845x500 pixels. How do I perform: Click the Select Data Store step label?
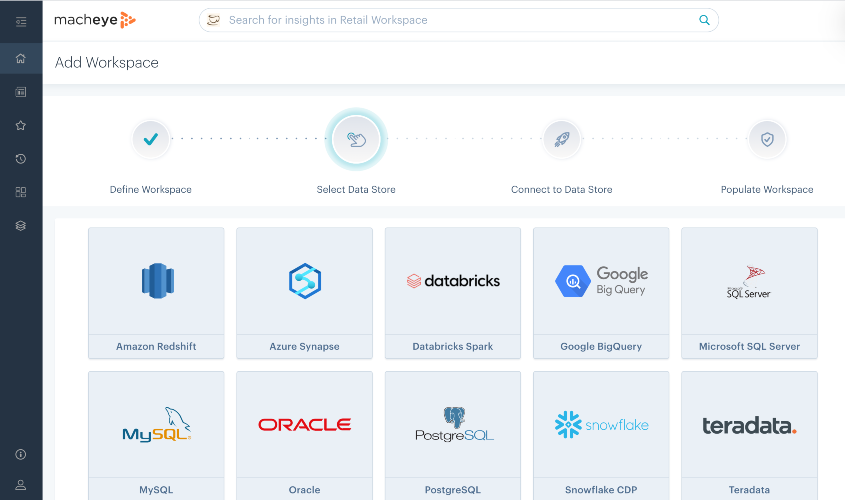(x=356, y=190)
